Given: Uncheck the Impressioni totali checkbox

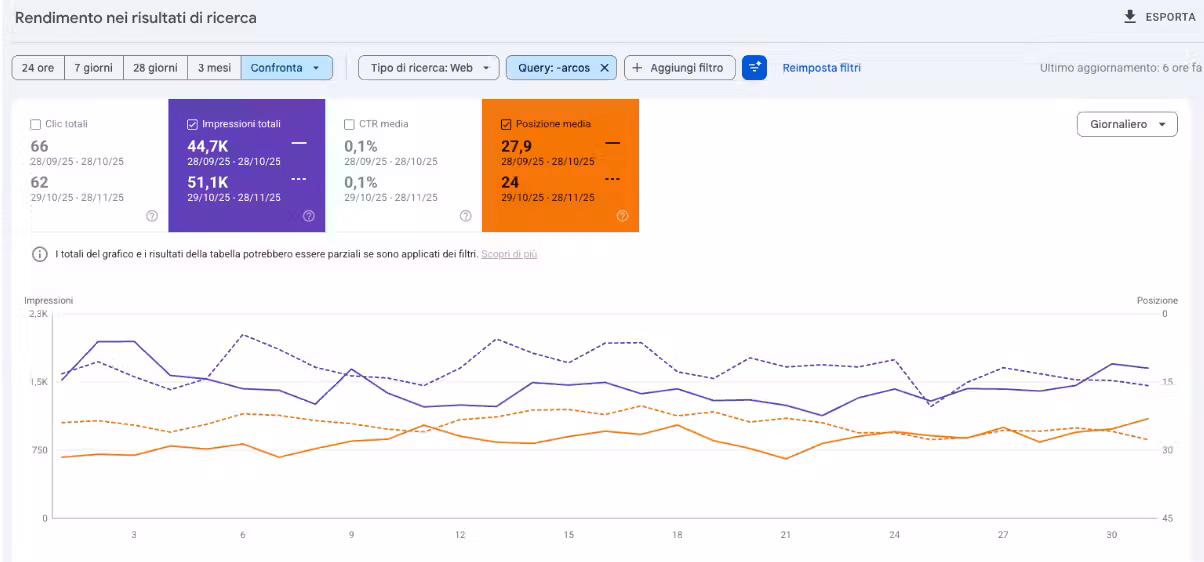Looking at the screenshot, I should 192,124.
